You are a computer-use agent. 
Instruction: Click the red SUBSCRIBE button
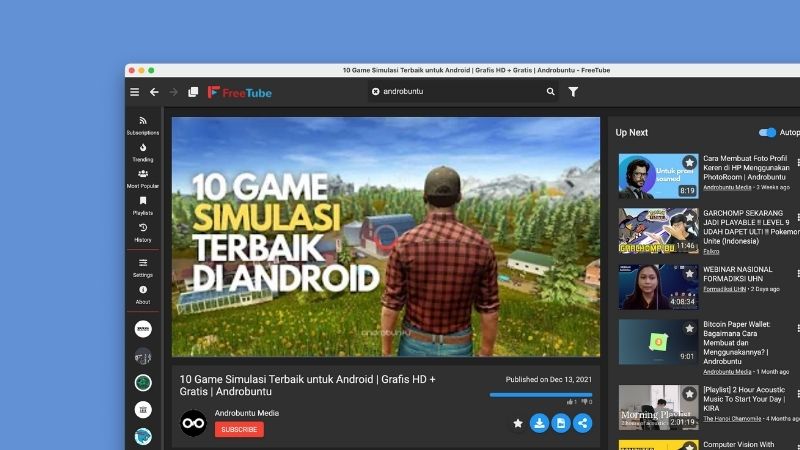tap(239, 430)
